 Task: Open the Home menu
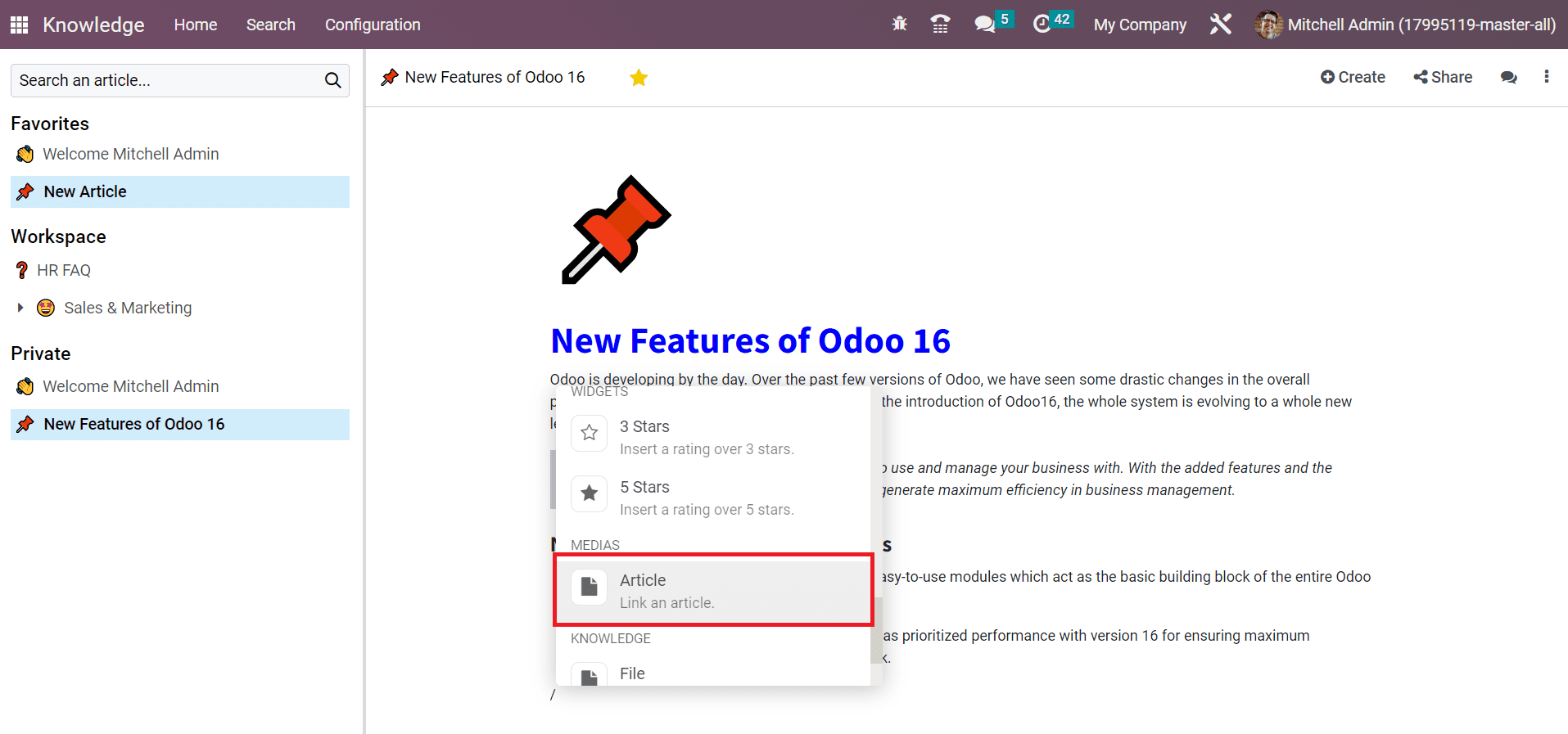pos(196,25)
